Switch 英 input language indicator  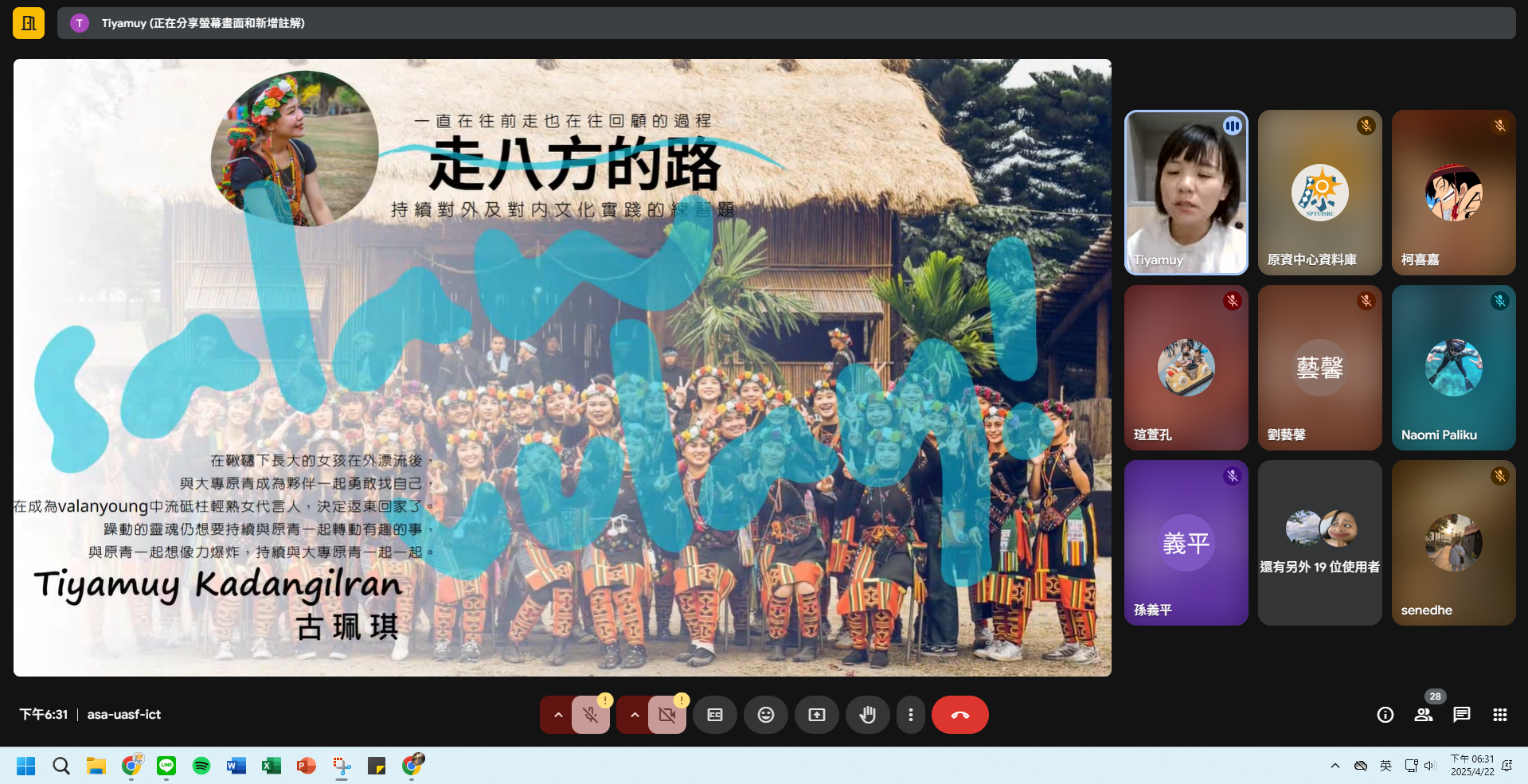(1386, 766)
